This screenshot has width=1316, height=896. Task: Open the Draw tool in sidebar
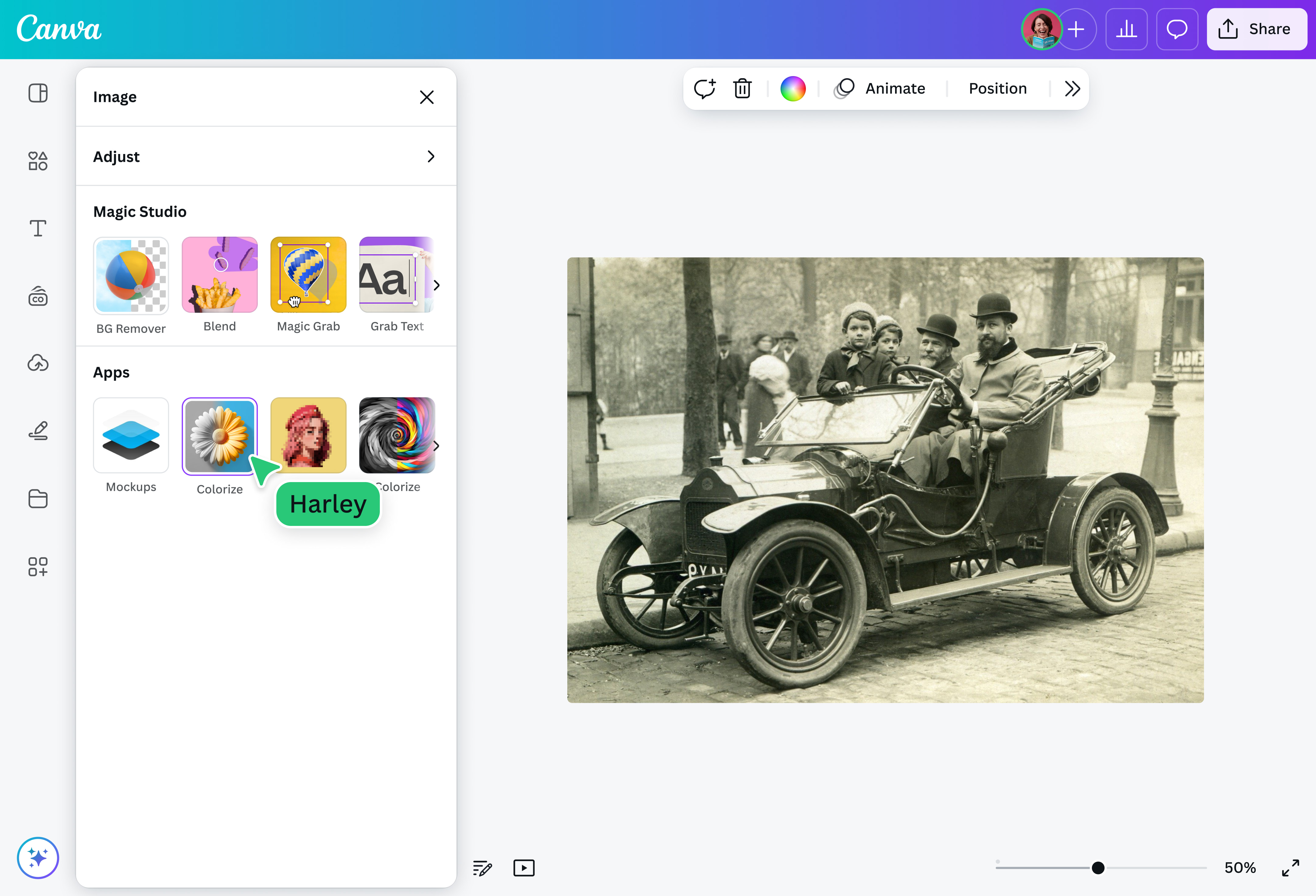(38, 430)
